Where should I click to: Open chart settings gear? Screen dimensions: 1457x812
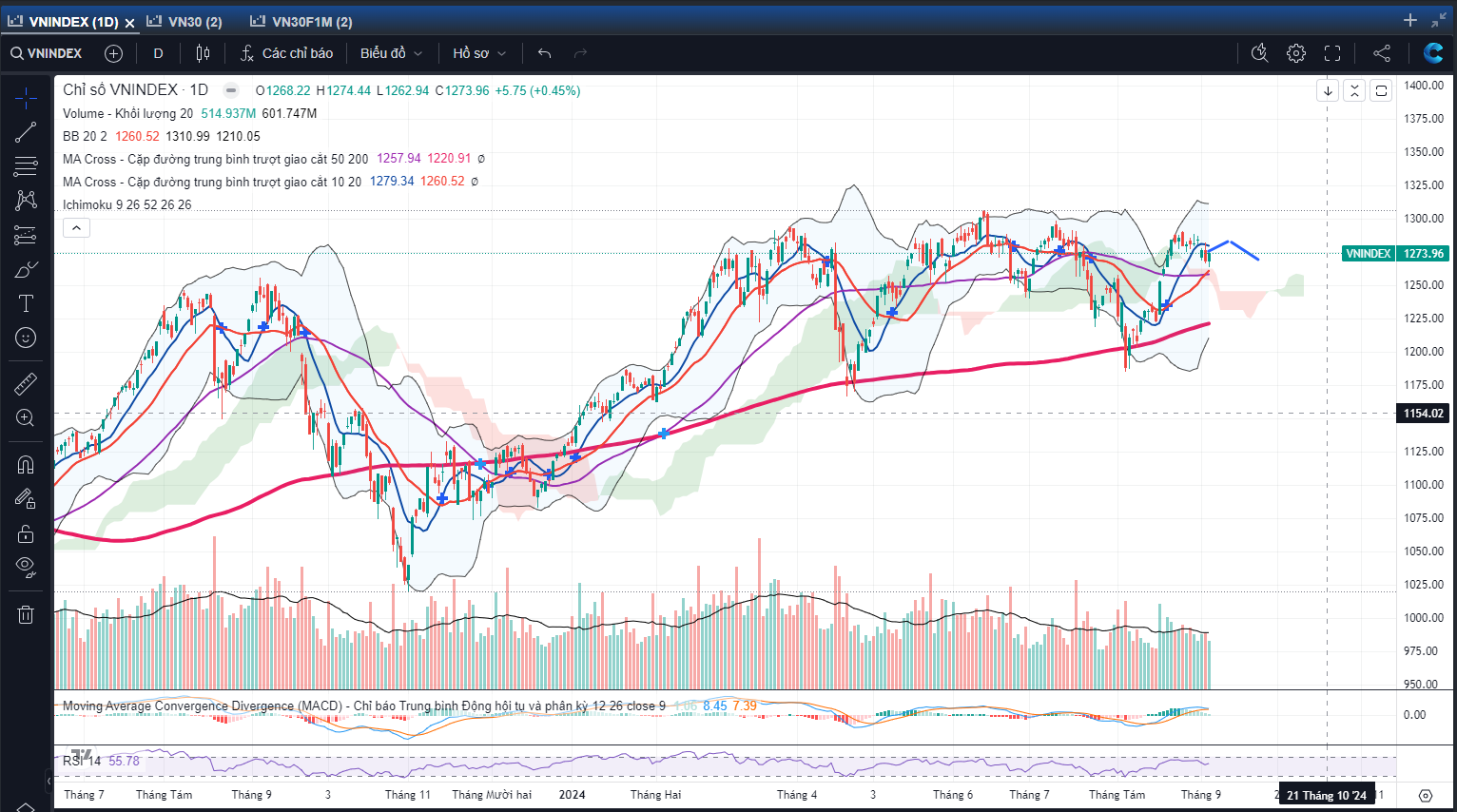tap(1296, 53)
